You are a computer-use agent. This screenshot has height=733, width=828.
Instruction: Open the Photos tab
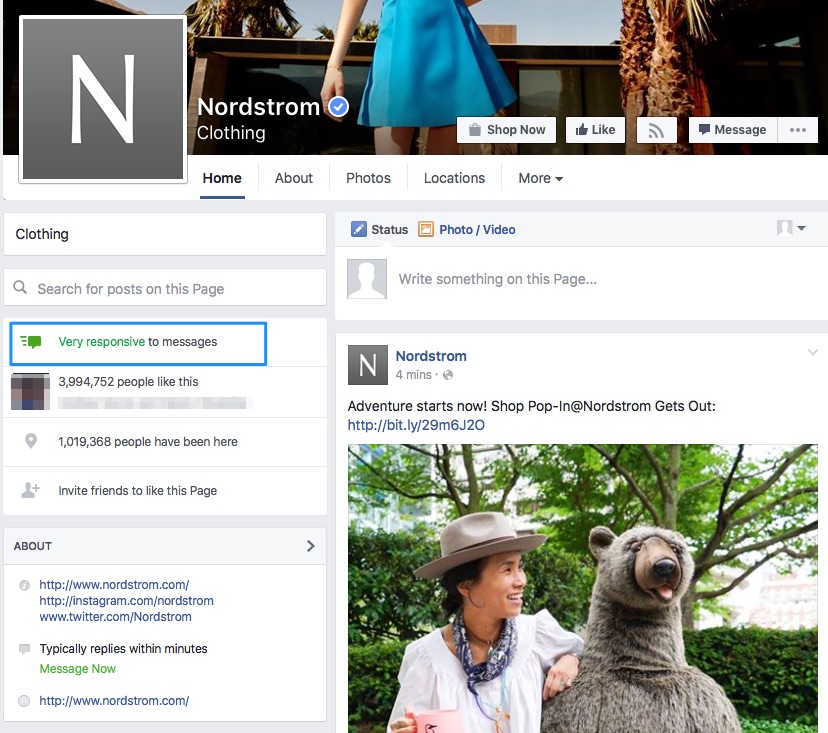coord(368,178)
